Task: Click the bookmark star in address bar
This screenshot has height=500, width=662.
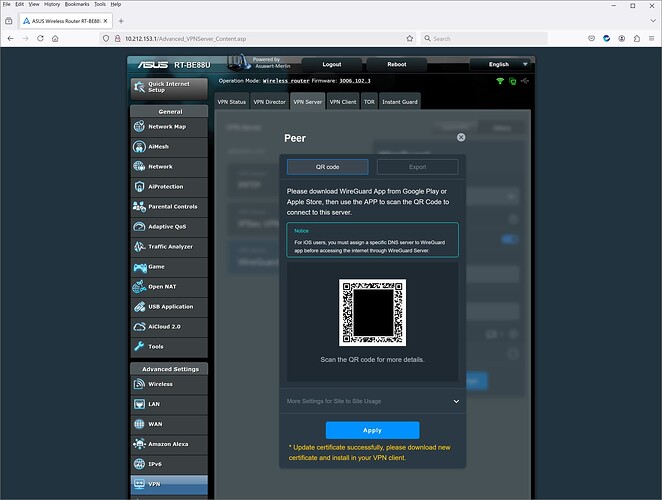Action: (410, 38)
